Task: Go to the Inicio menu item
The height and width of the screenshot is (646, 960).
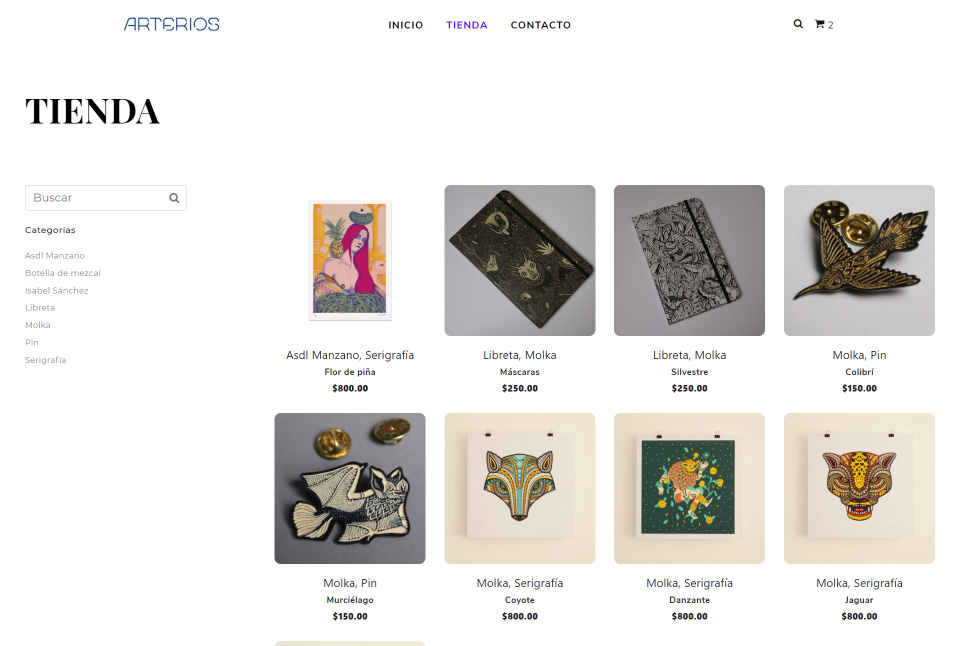Action: [406, 25]
